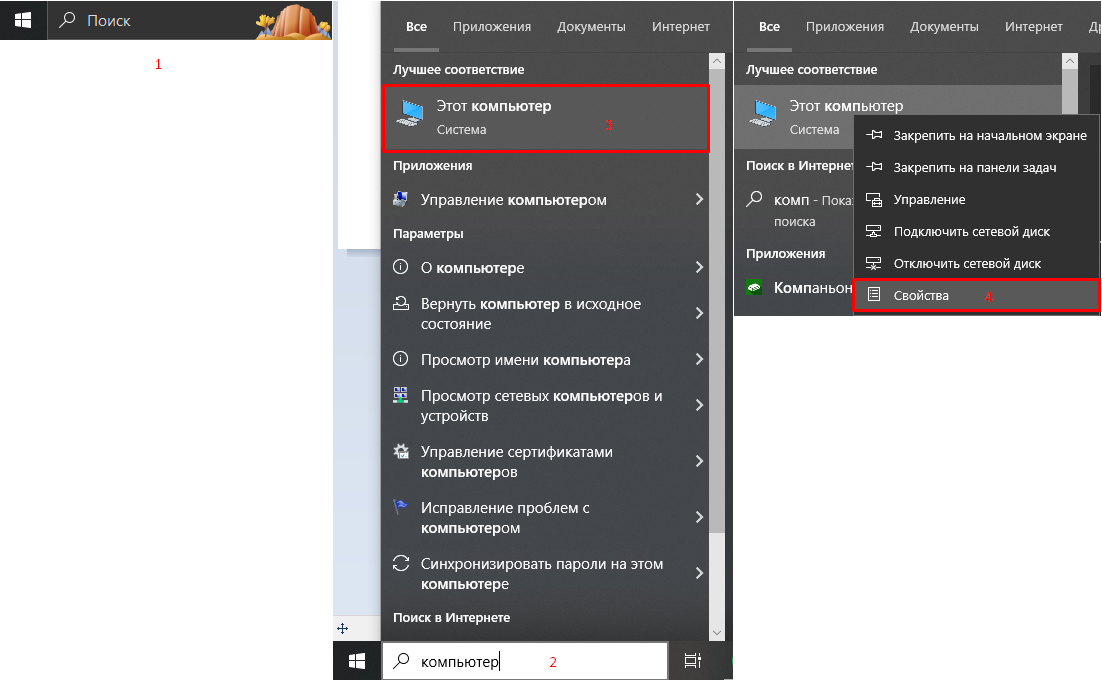
Task: Click sync icon for Синхронизировать пароли на этом компьютере
Action: coord(401,564)
